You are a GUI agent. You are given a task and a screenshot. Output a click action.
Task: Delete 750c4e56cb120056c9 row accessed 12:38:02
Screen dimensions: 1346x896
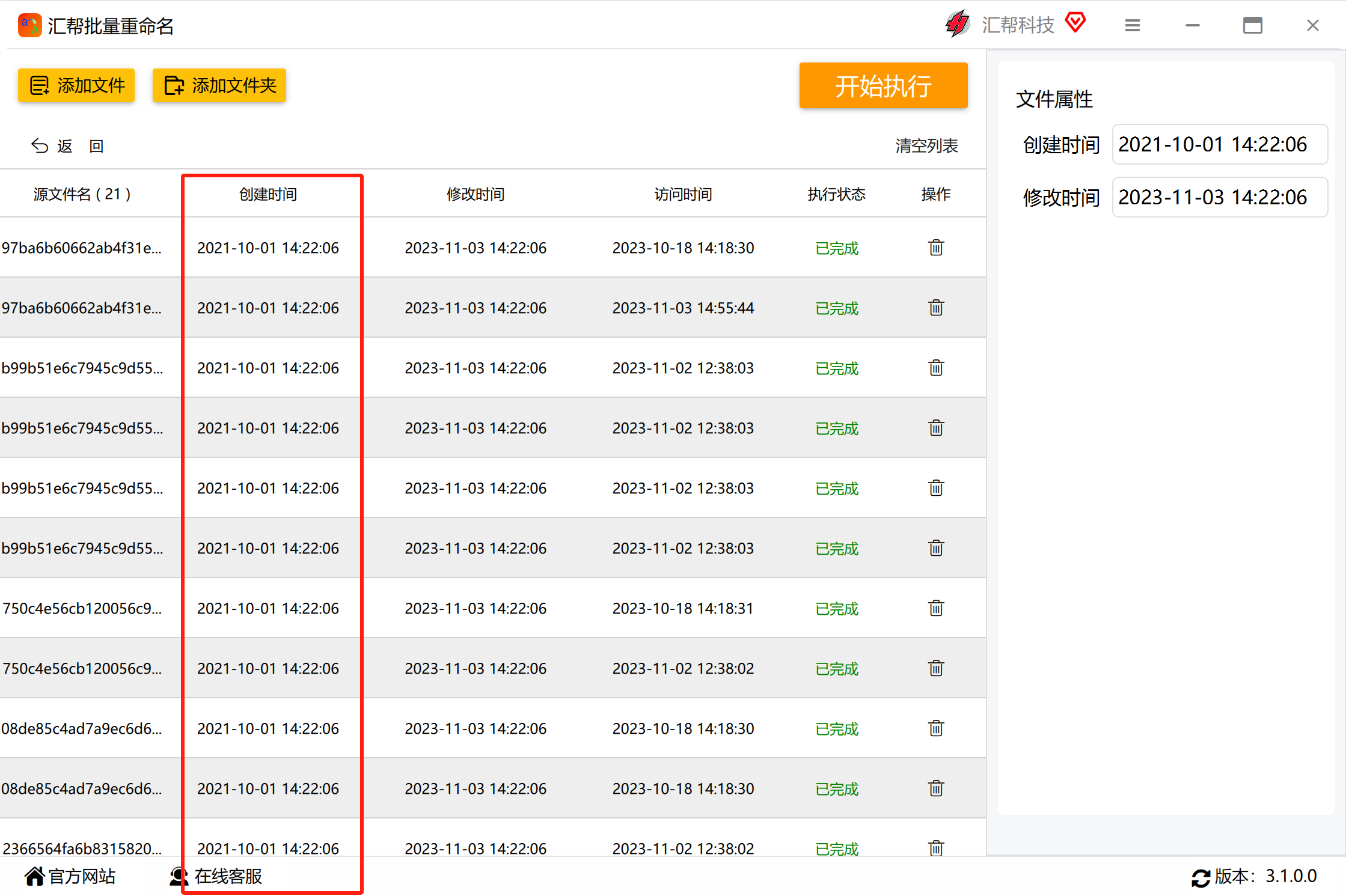tap(936, 668)
